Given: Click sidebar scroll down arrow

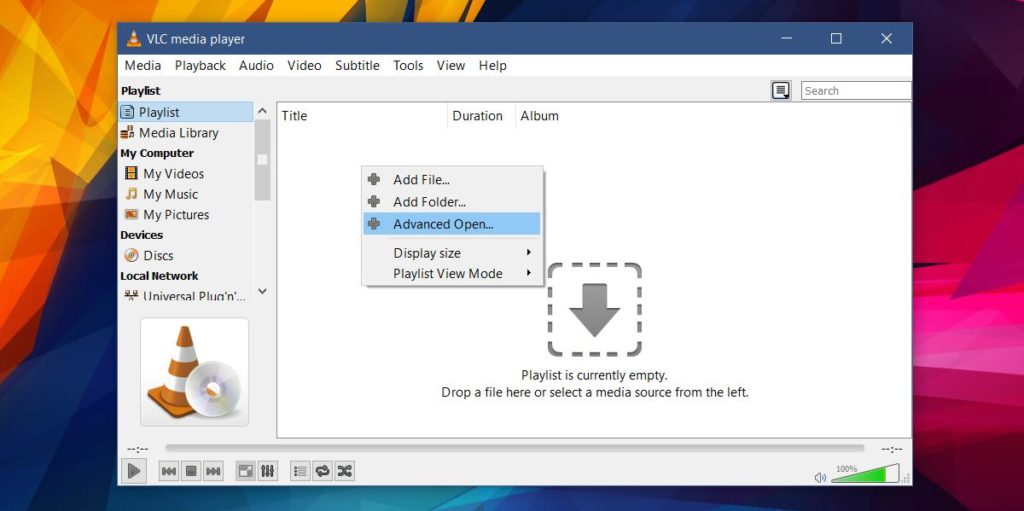Looking at the screenshot, I should point(263,291).
